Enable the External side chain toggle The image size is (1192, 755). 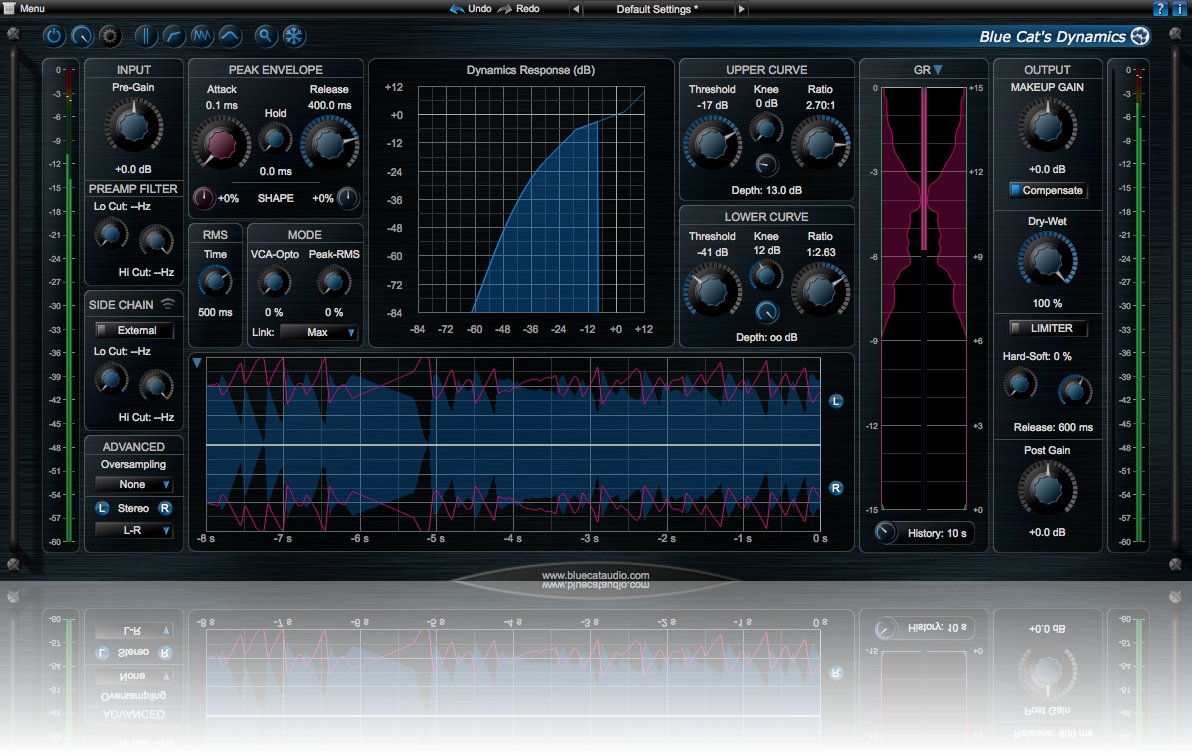(x=135, y=330)
